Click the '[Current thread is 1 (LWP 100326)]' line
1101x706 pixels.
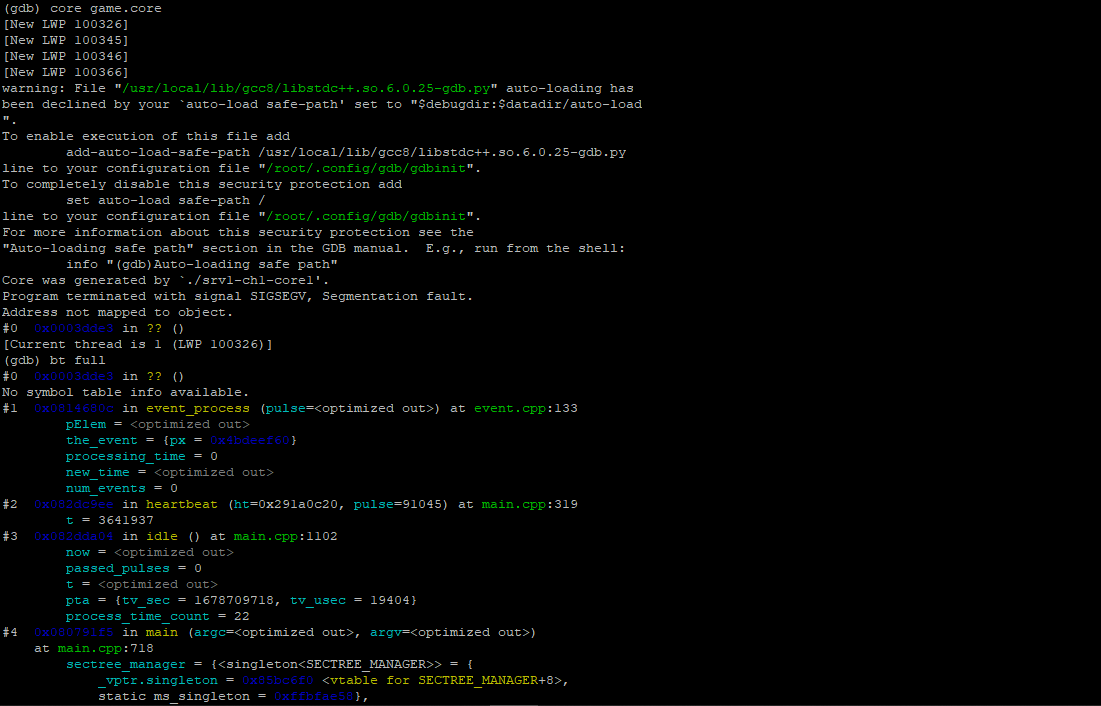coord(138,344)
